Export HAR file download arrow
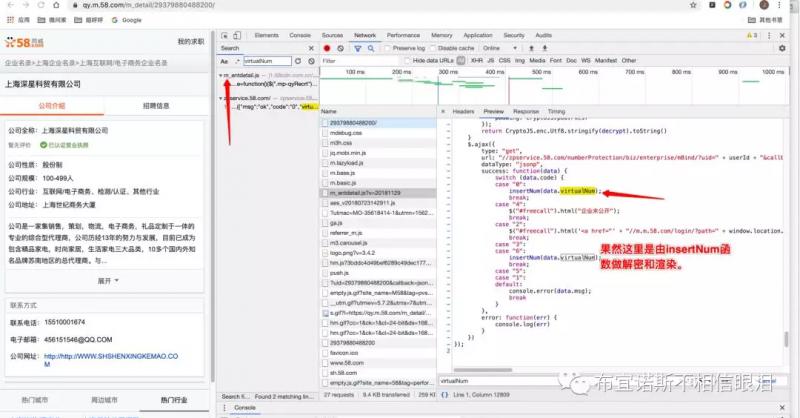This screenshot has height=418, width=800. (544, 48)
